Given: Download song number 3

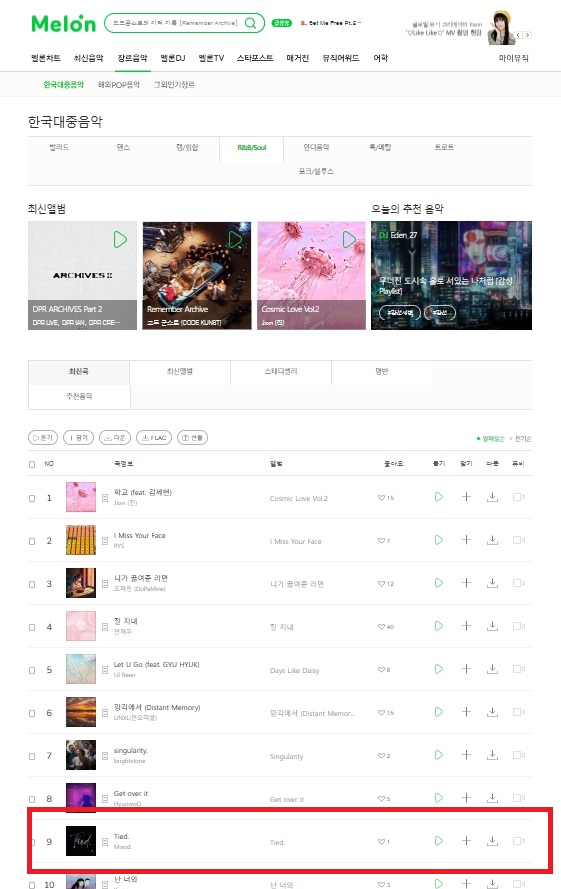Looking at the screenshot, I should [492, 583].
